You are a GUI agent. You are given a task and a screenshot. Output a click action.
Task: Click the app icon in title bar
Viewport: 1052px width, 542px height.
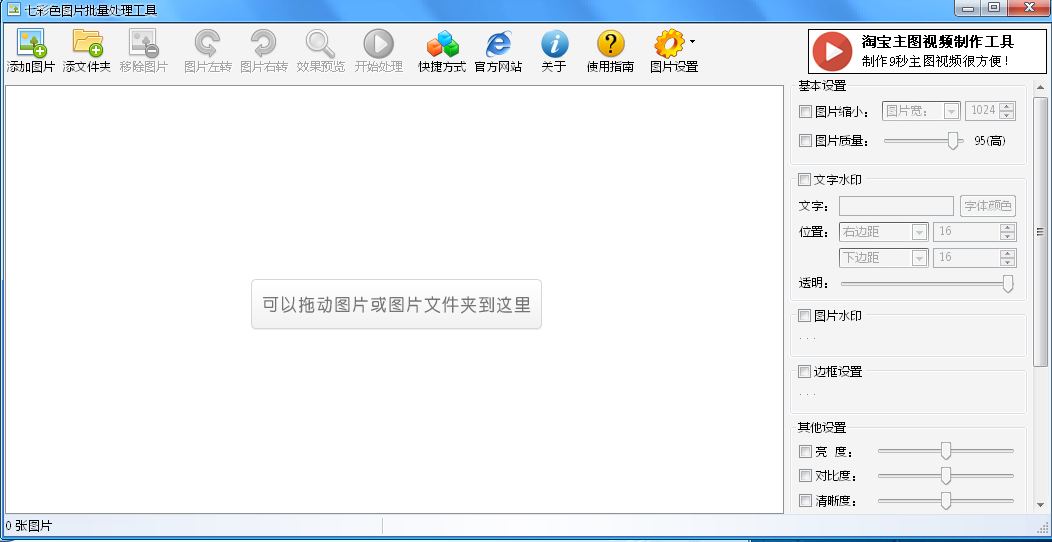pyautogui.click(x=13, y=9)
